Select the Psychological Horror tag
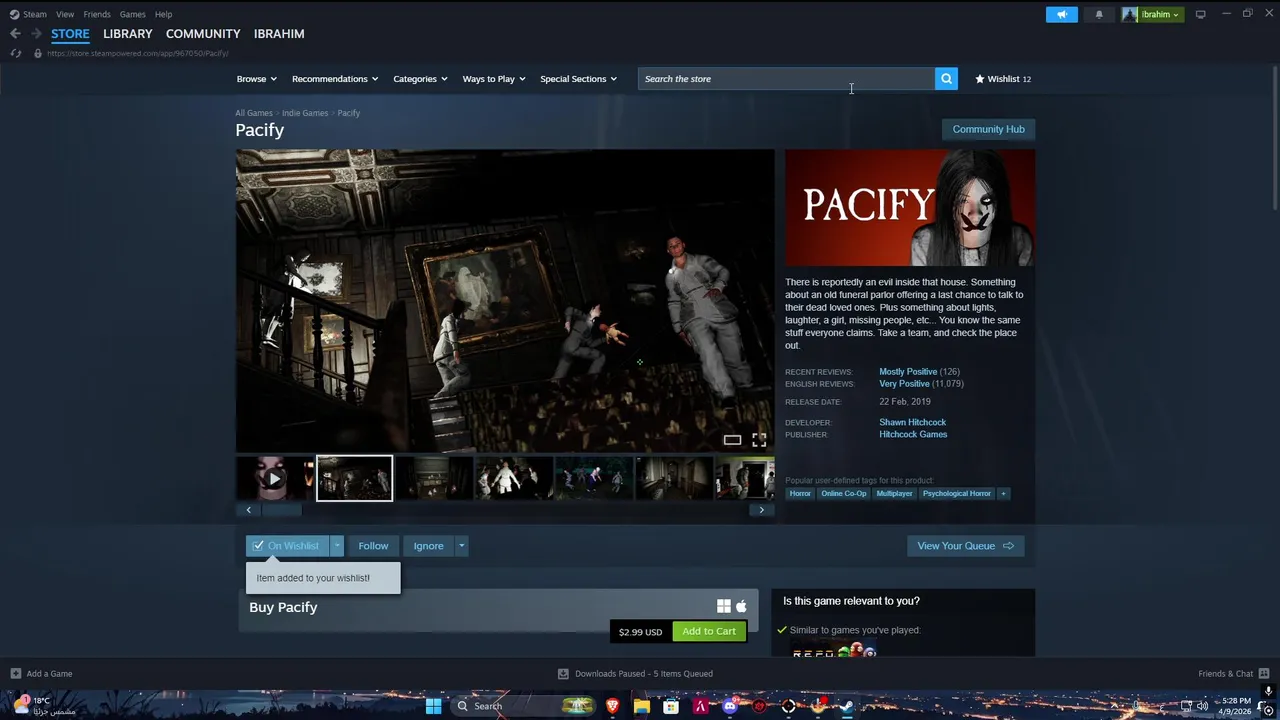Screen dimensions: 1280x720 pos(957,493)
